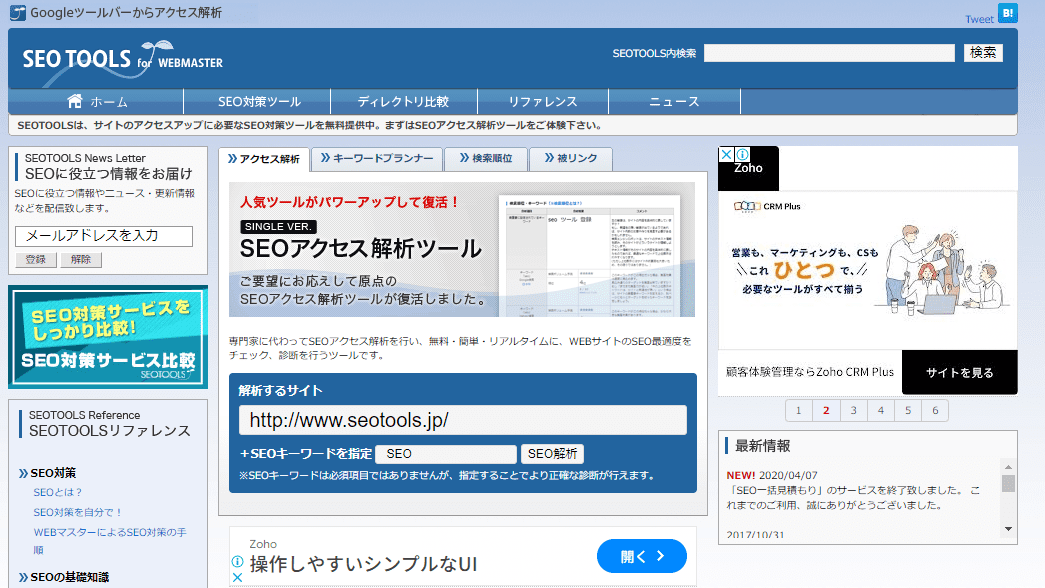Focus the SEOTOOLS内検索 search field

point(829,53)
